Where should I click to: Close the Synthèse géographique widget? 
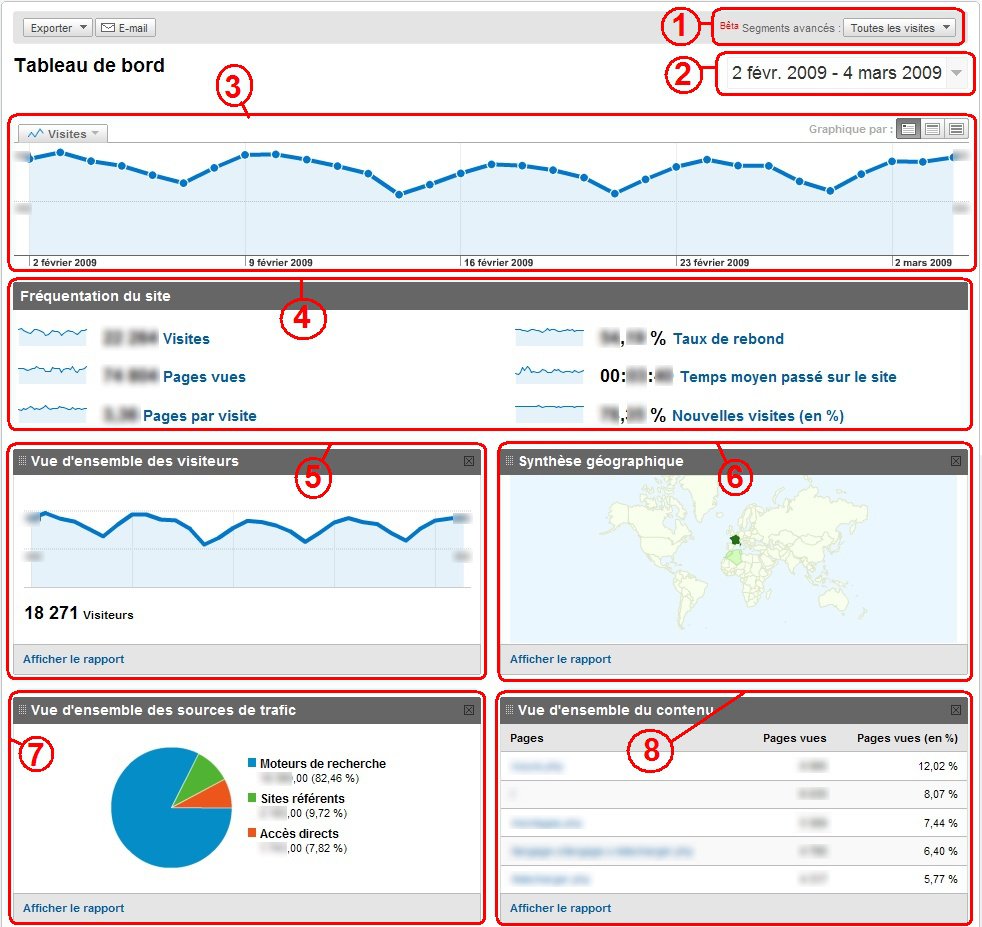coord(955,461)
